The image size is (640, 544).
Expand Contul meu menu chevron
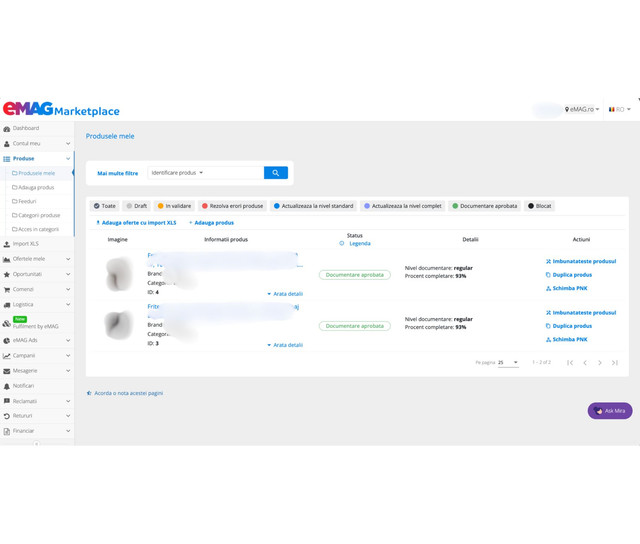coord(68,144)
